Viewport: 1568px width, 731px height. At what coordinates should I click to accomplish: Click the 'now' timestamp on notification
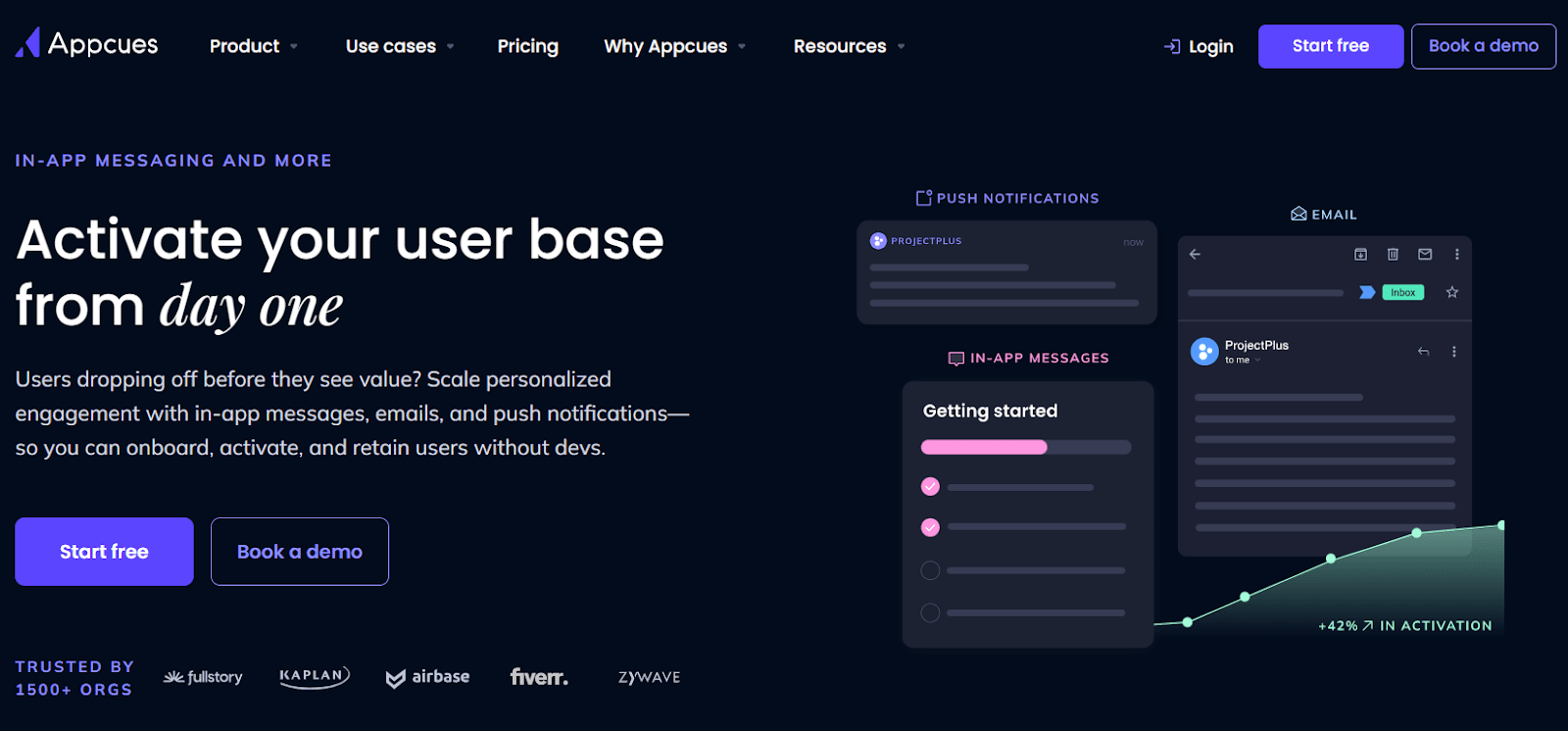click(x=1133, y=242)
